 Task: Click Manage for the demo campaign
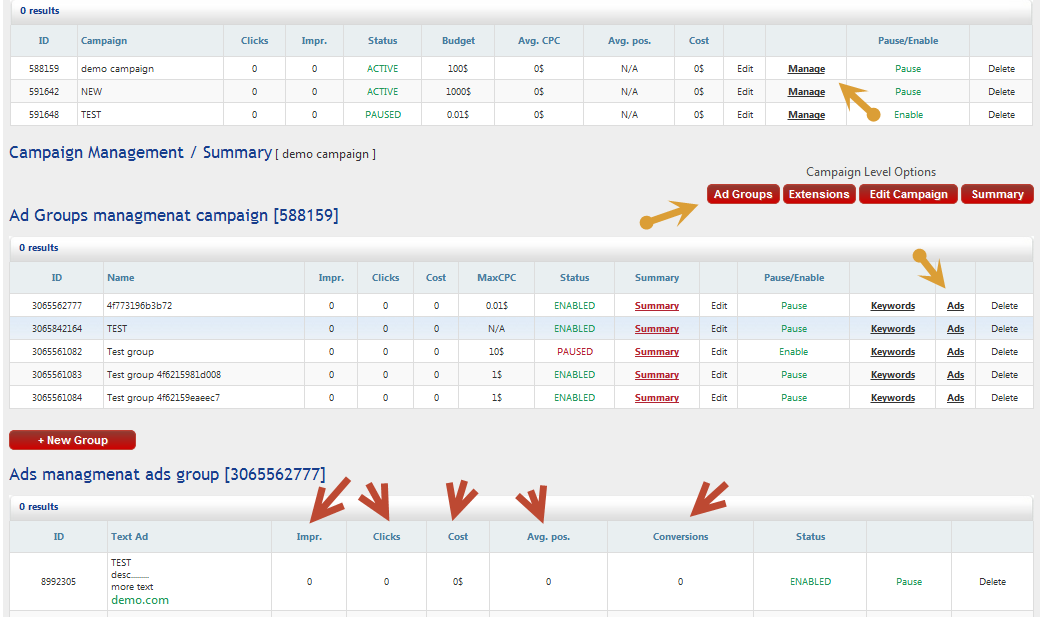(806, 69)
